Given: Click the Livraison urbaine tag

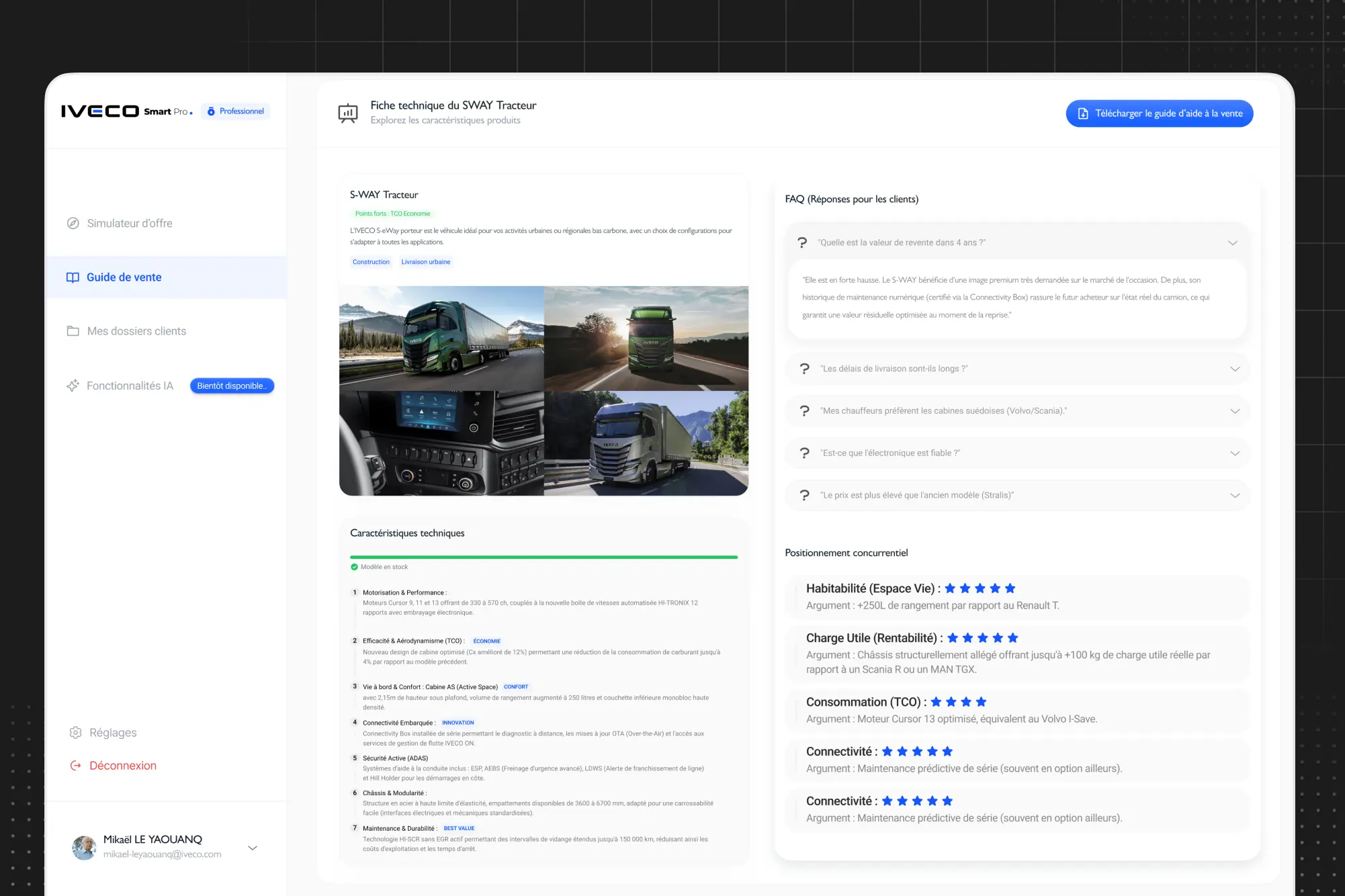Looking at the screenshot, I should pos(425,262).
